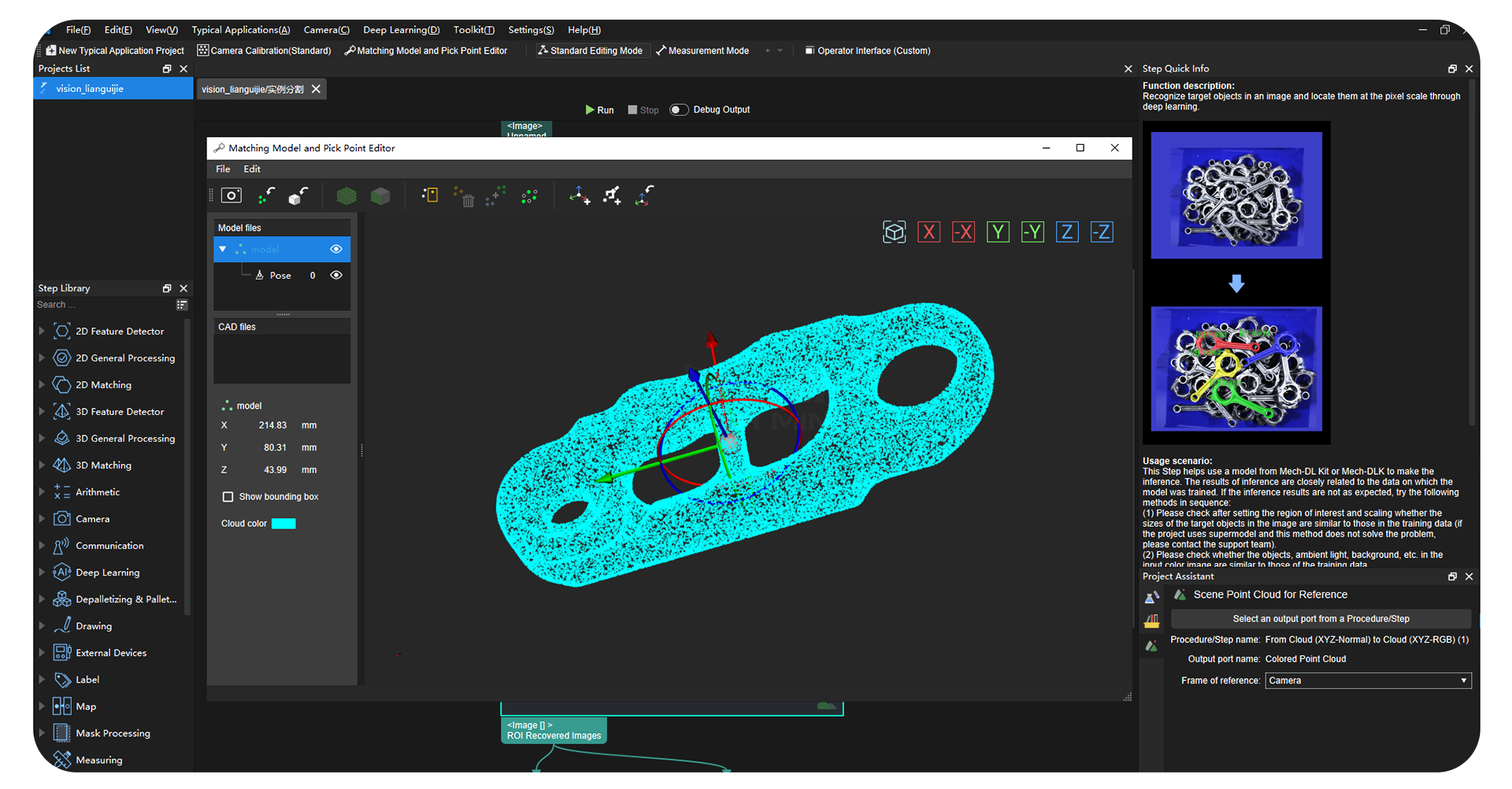This screenshot has width=1512, height=789.
Task: Click the add pick point axis icon
Action: (580, 196)
